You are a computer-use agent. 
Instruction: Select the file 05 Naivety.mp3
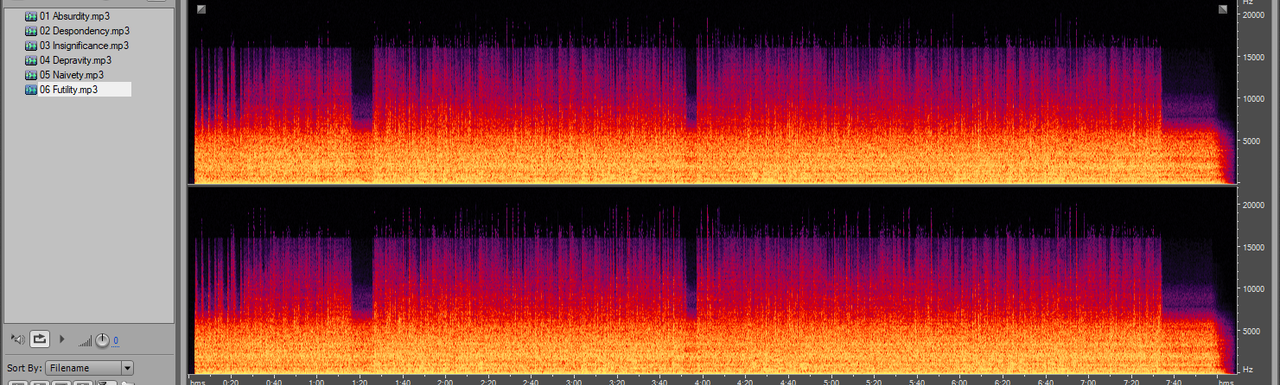(71, 75)
